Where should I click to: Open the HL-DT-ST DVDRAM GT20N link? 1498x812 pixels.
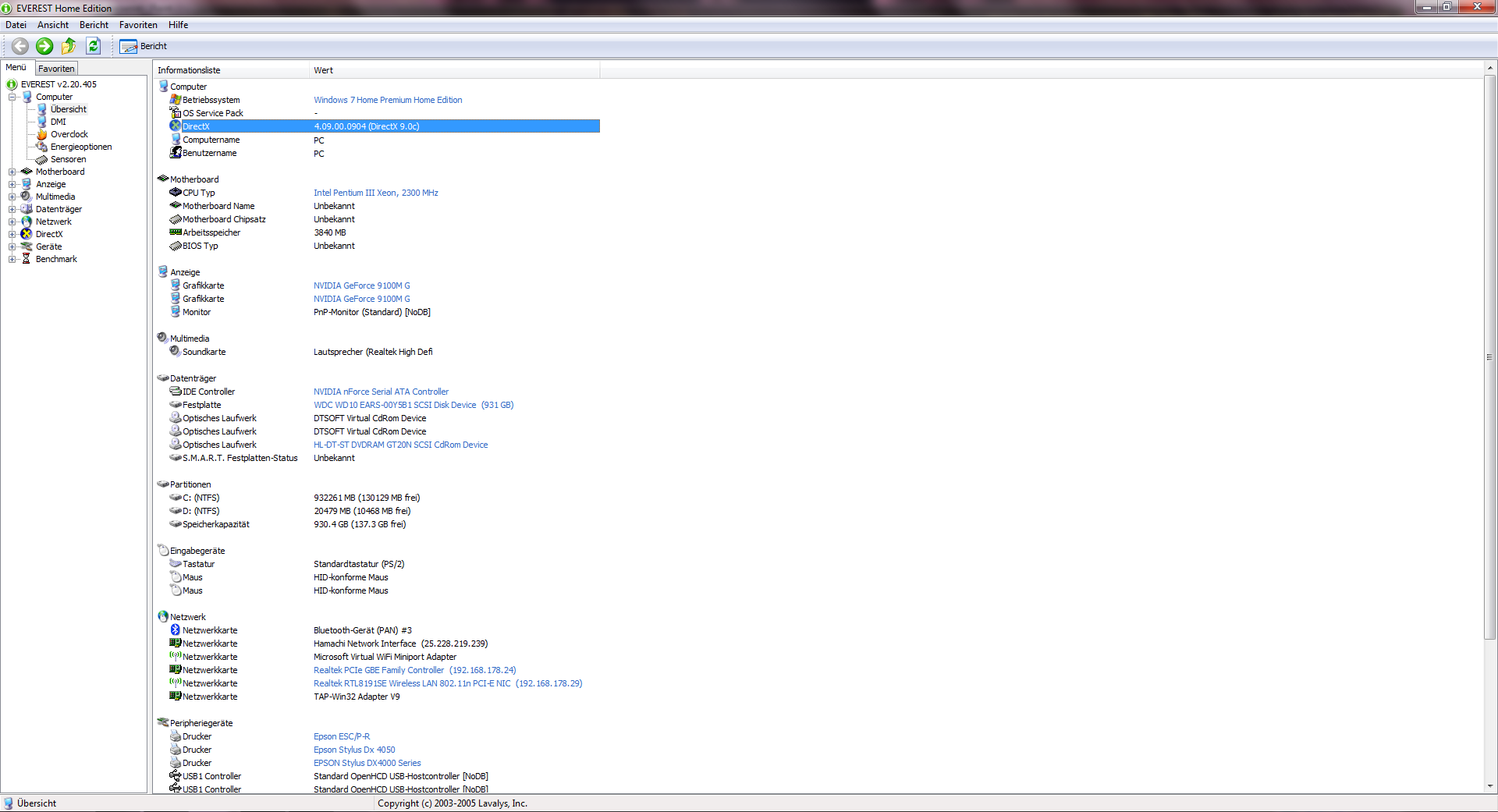coord(400,445)
